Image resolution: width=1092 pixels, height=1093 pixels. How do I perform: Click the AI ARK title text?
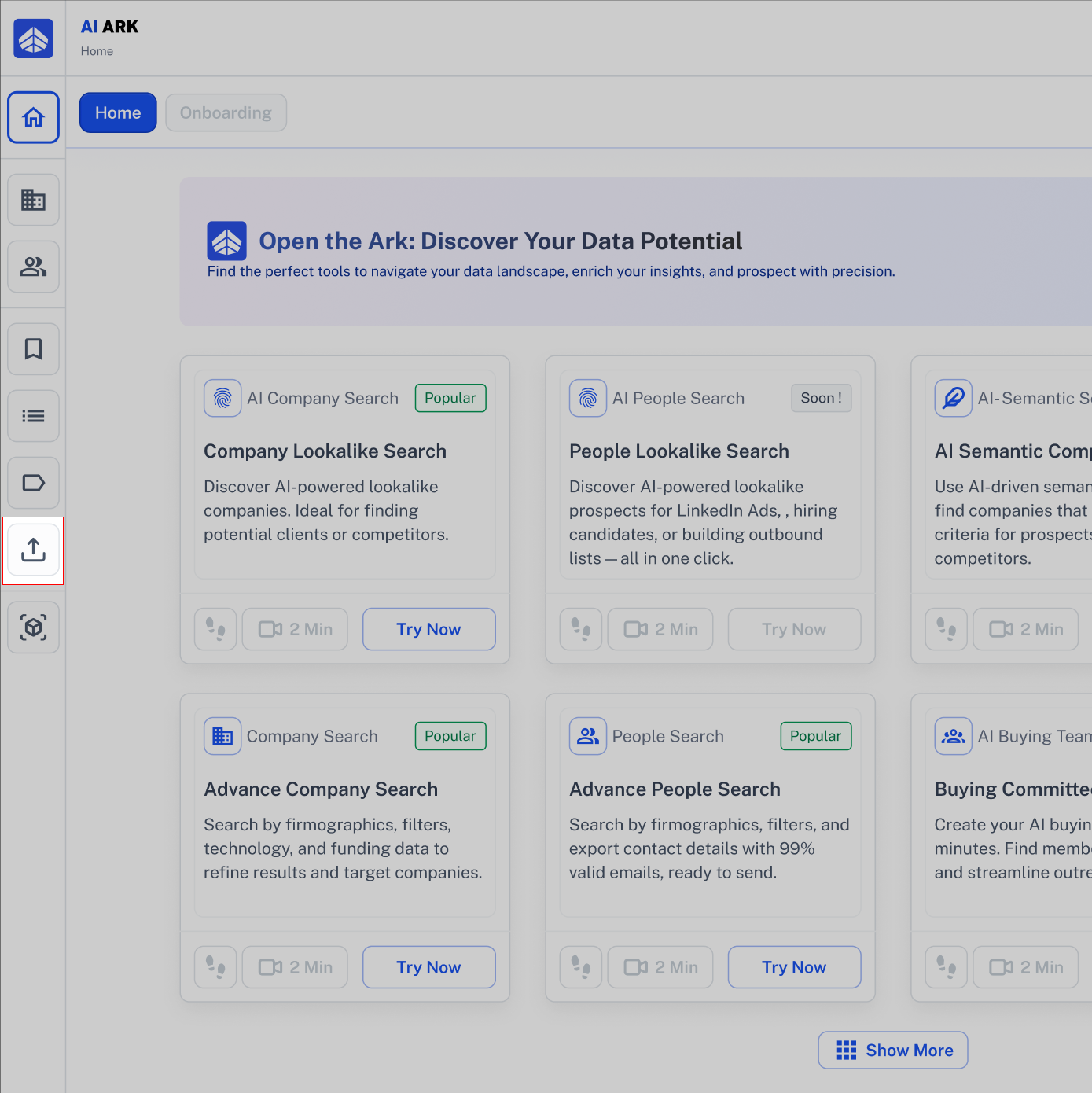coord(110,27)
